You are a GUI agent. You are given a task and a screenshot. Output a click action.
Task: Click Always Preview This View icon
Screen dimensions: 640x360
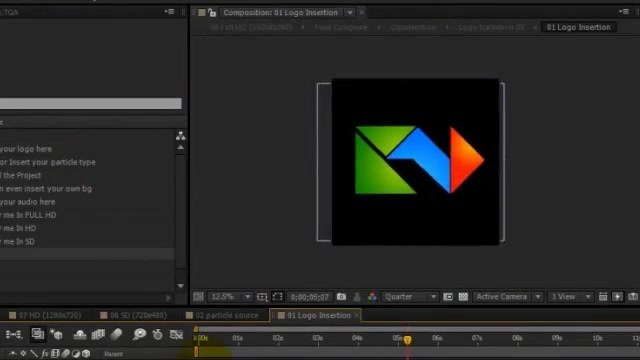click(198, 297)
